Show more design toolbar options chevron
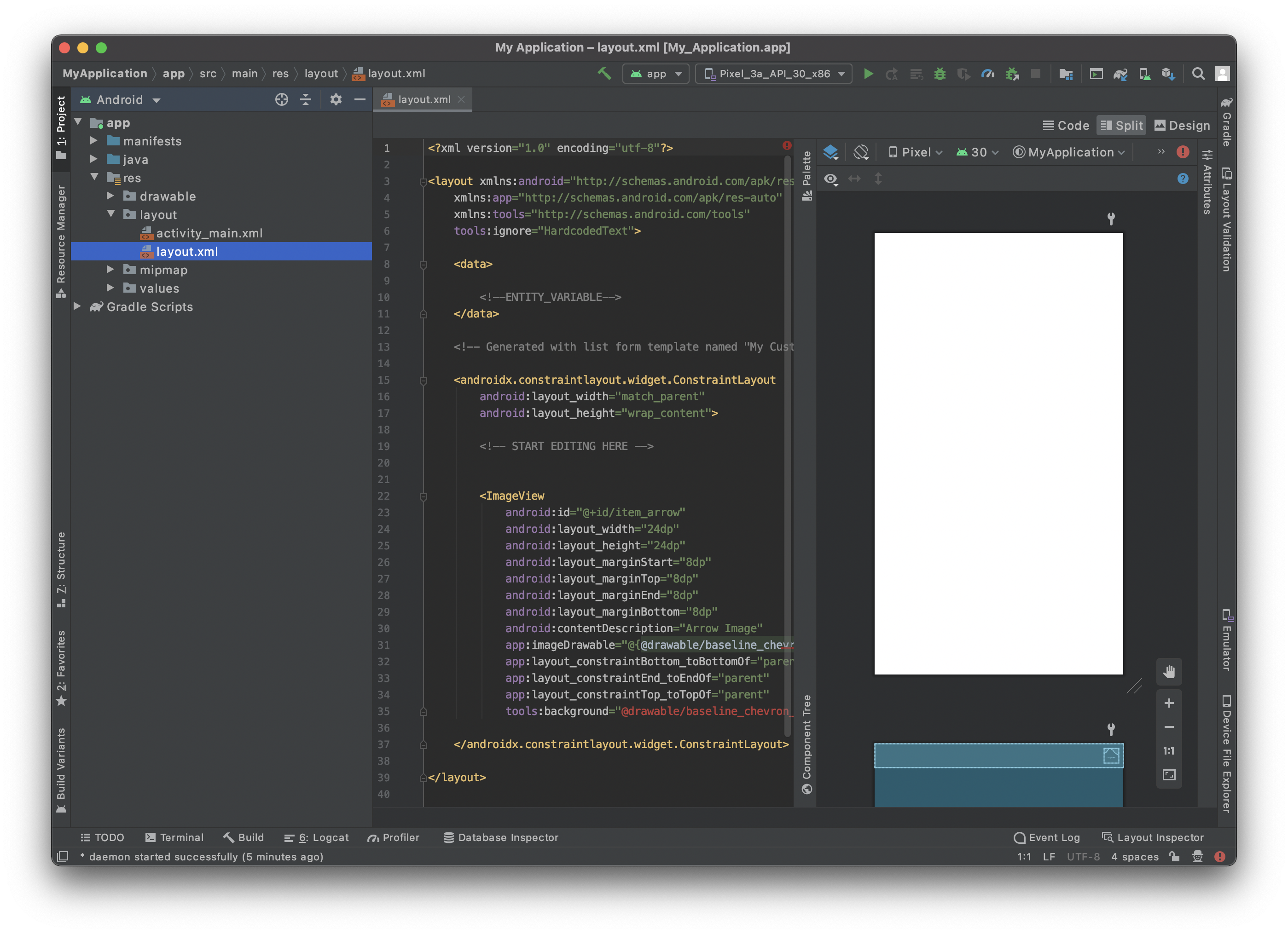The height and width of the screenshot is (934, 1288). point(1161,151)
